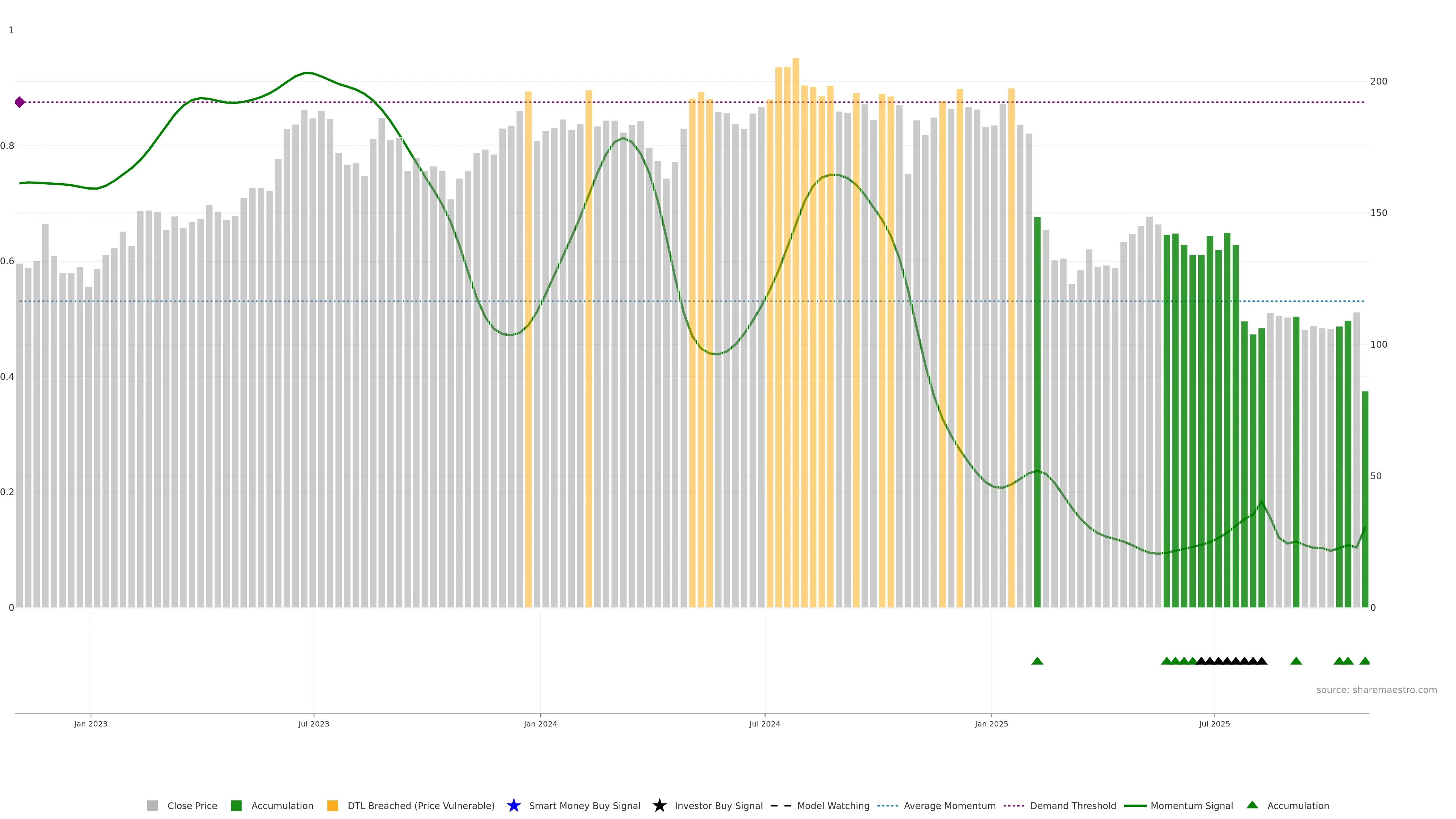Click the Jul 2024 axis label
The image size is (1456, 819).
(x=764, y=723)
